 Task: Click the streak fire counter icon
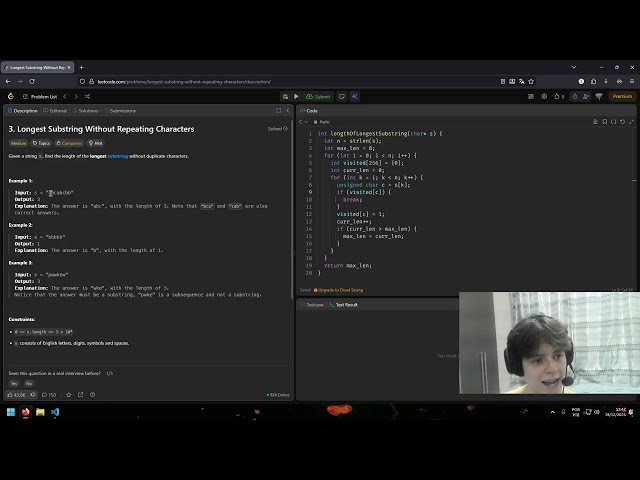point(559,97)
